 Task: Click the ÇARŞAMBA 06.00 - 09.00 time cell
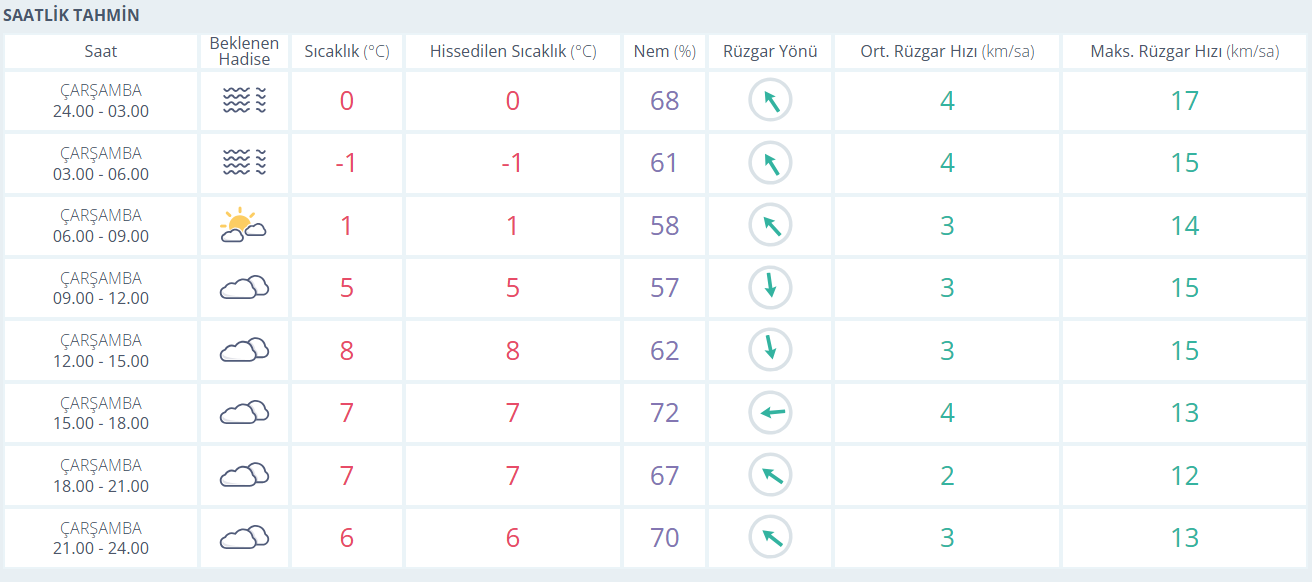point(101,226)
